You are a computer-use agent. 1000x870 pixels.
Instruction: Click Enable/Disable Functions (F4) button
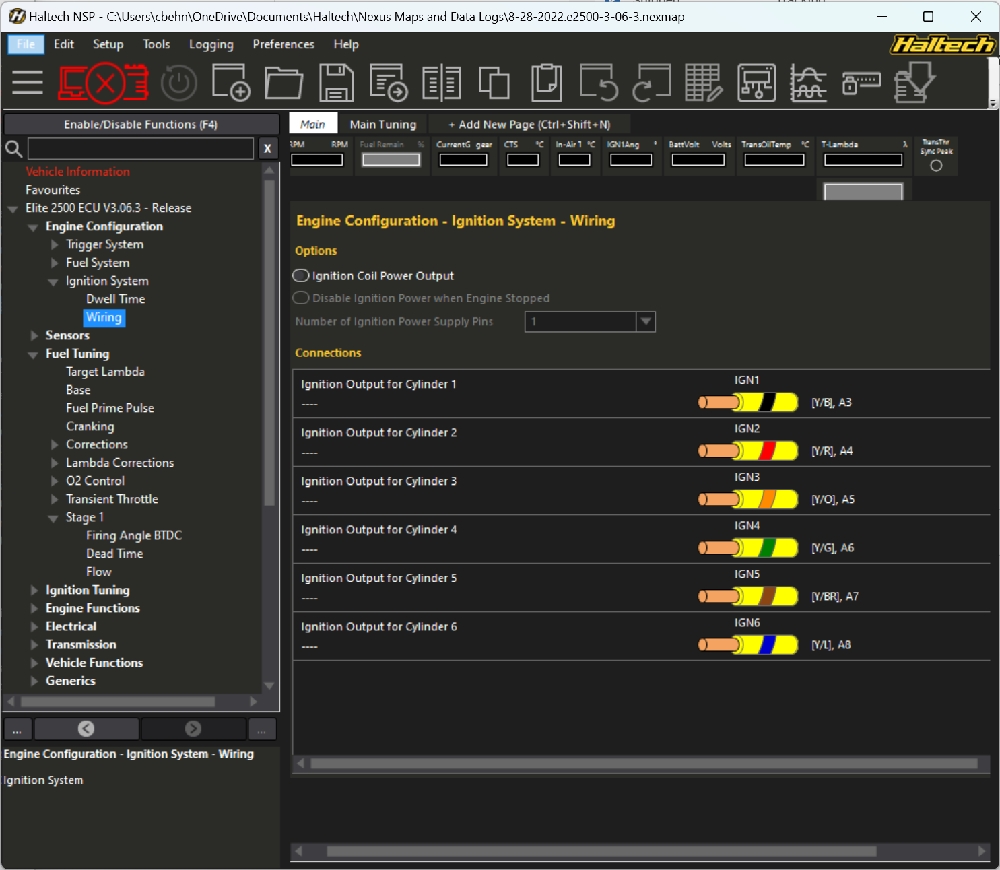point(141,125)
